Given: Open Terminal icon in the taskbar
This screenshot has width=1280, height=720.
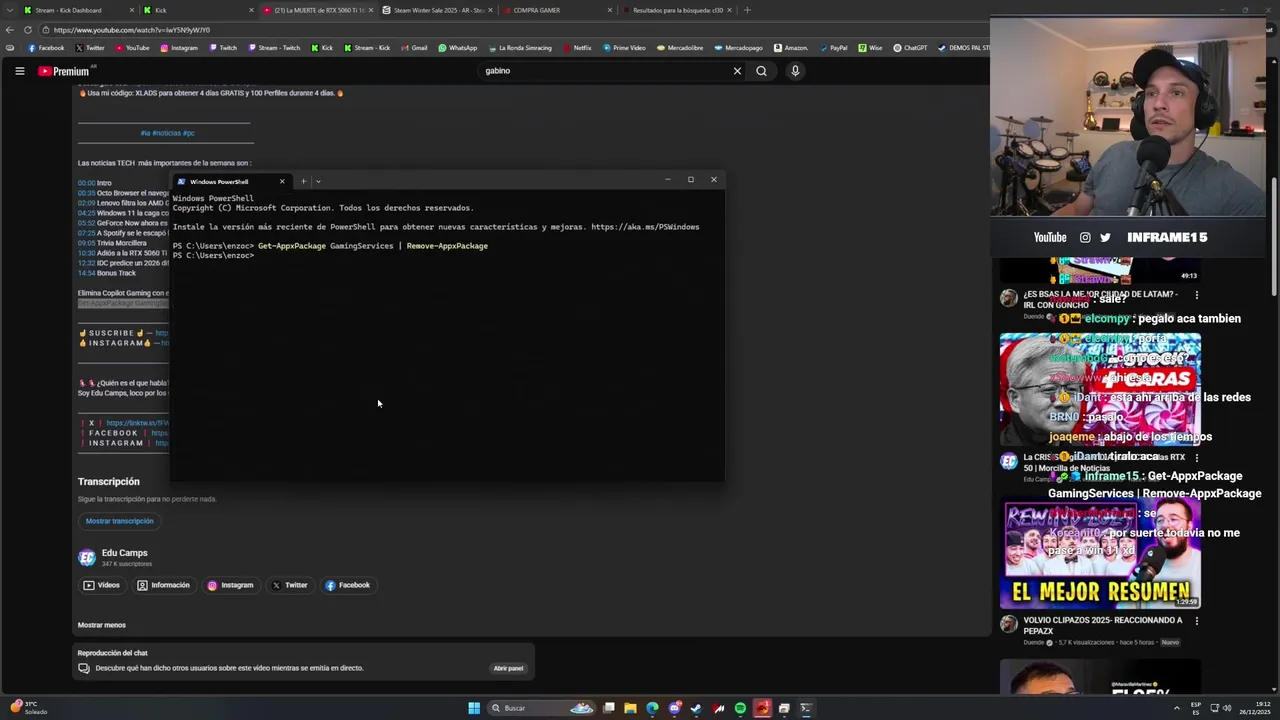Looking at the screenshot, I should click(x=806, y=708).
